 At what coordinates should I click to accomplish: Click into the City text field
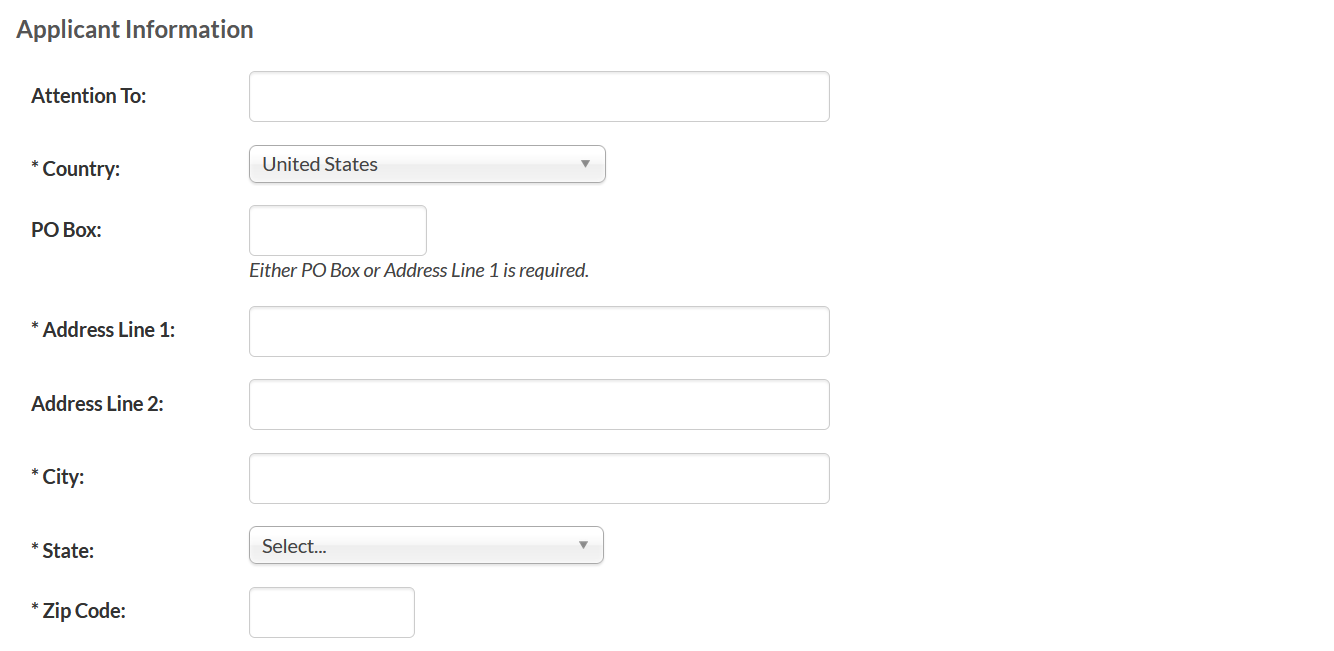[539, 479]
